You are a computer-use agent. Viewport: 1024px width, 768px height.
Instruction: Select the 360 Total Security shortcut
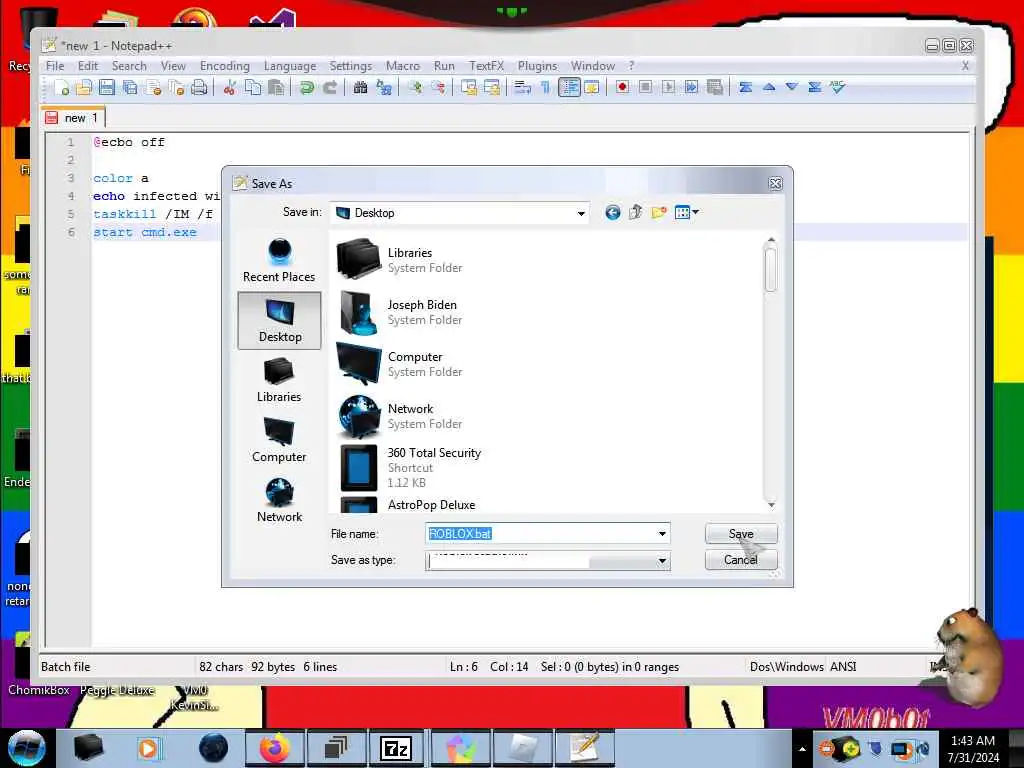[409, 468]
